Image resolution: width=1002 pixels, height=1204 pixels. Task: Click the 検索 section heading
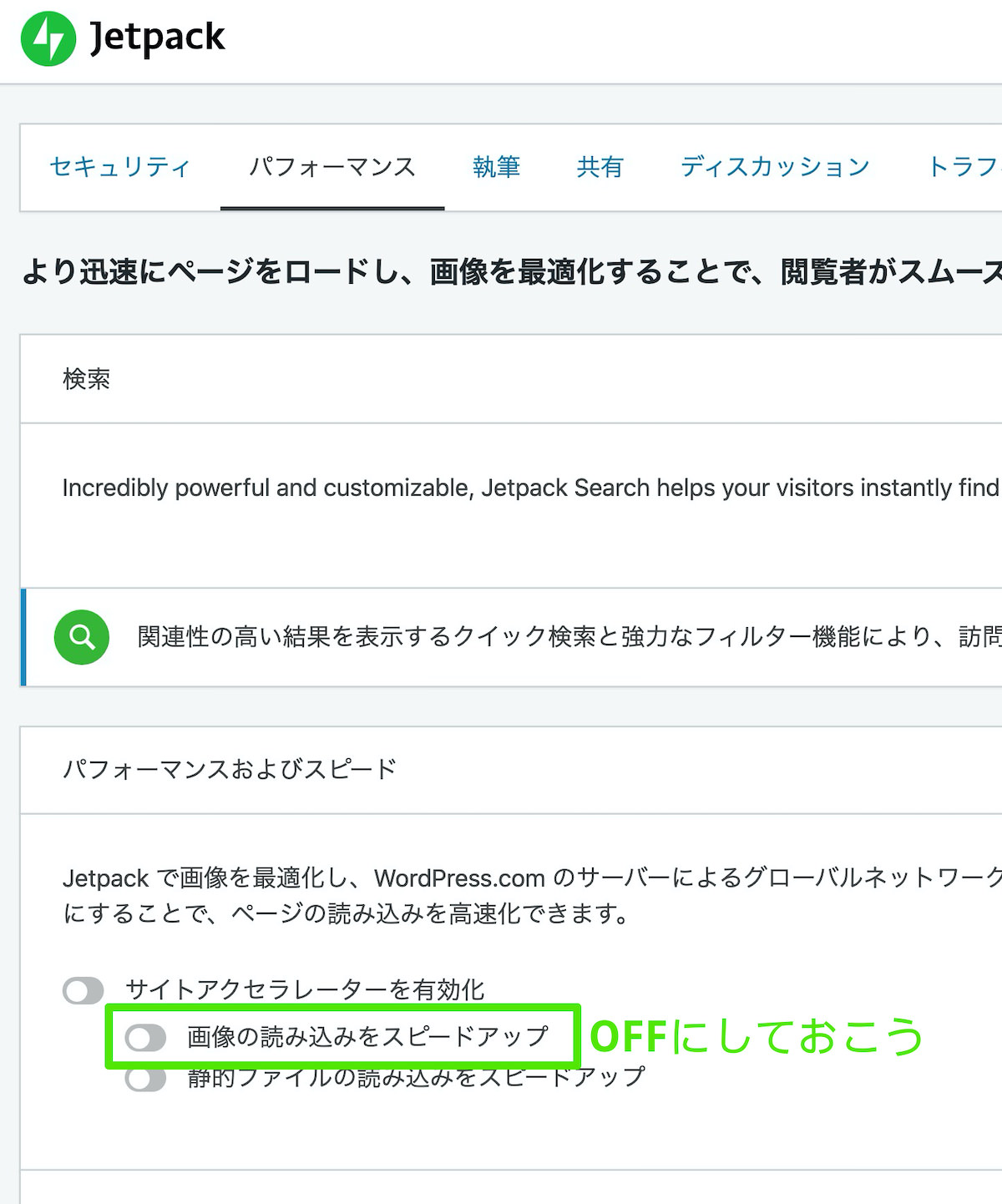tap(87, 379)
